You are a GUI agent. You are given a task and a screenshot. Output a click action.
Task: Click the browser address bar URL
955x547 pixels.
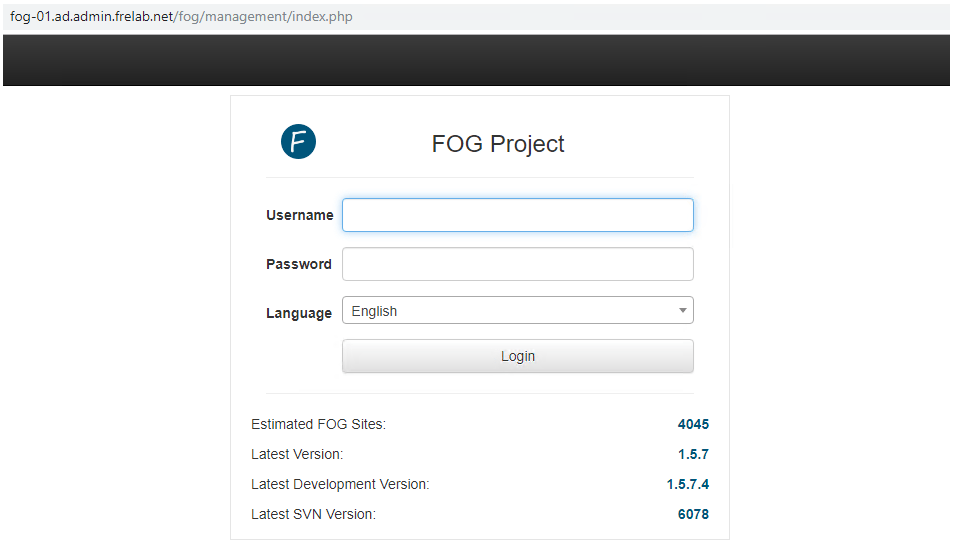pyautogui.click(x=181, y=16)
